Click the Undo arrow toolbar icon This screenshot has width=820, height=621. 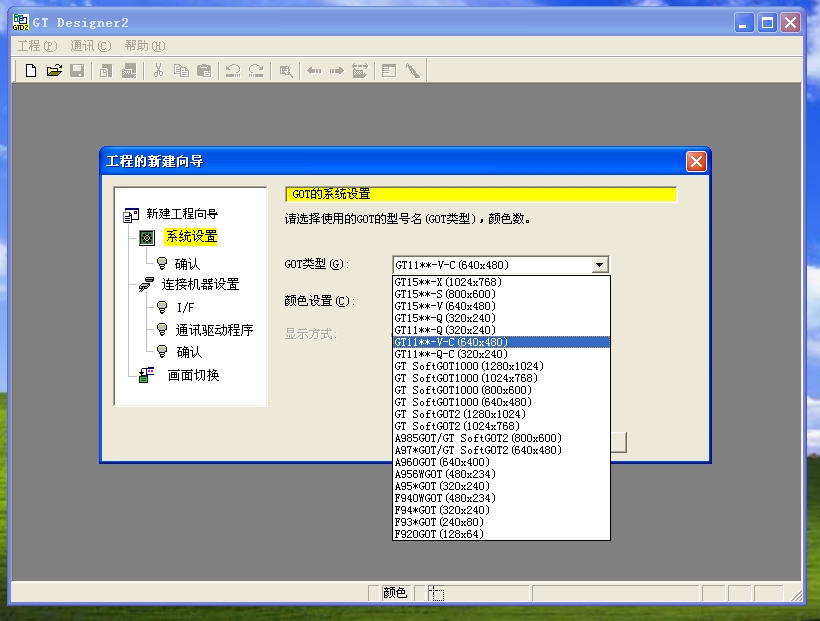(x=232, y=70)
